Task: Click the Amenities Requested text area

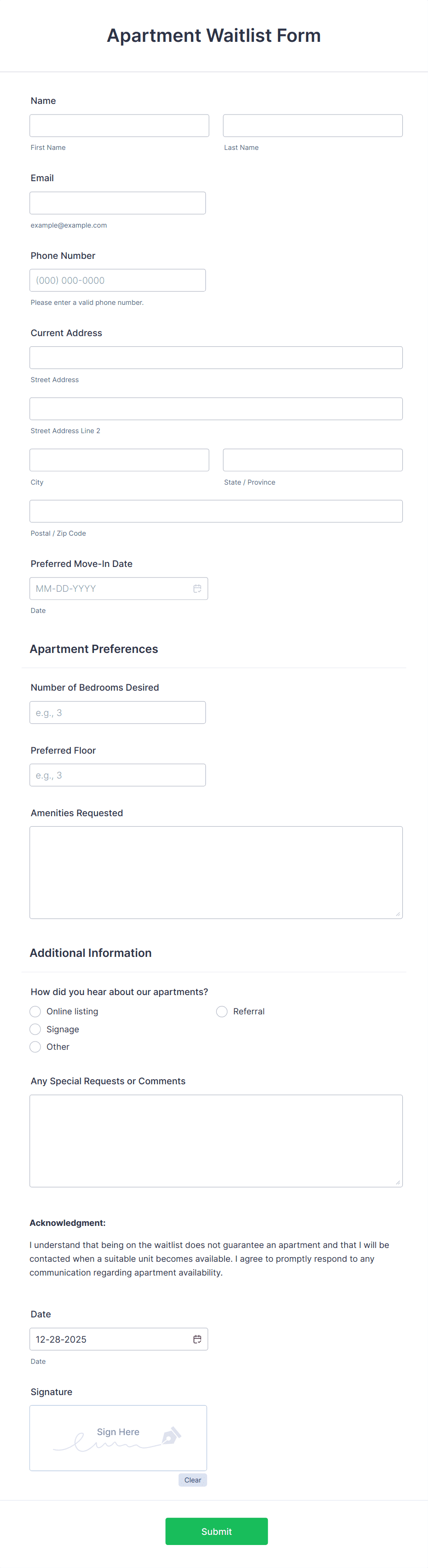Action: (215, 870)
